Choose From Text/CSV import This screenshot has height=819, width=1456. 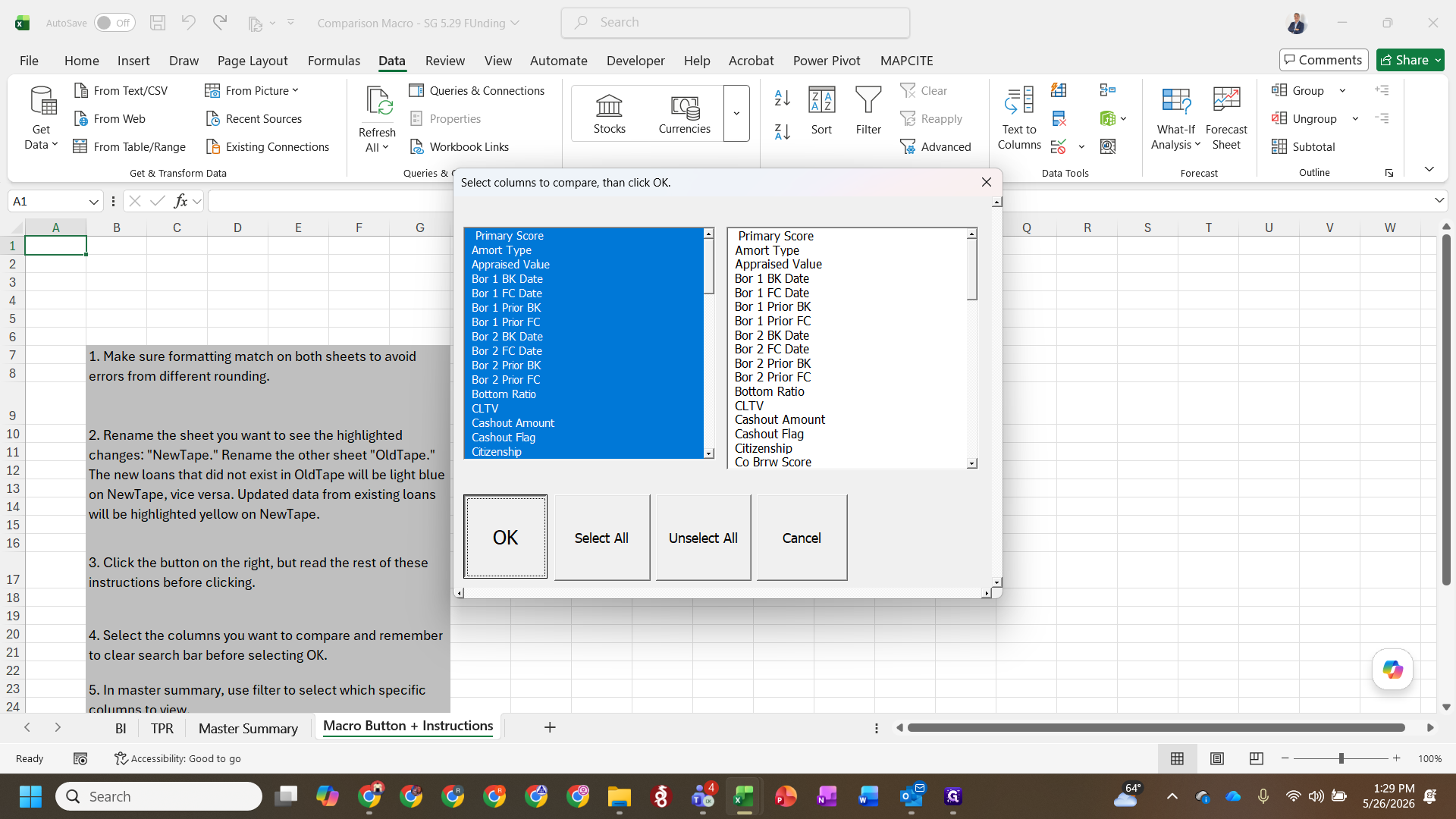click(x=121, y=90)
